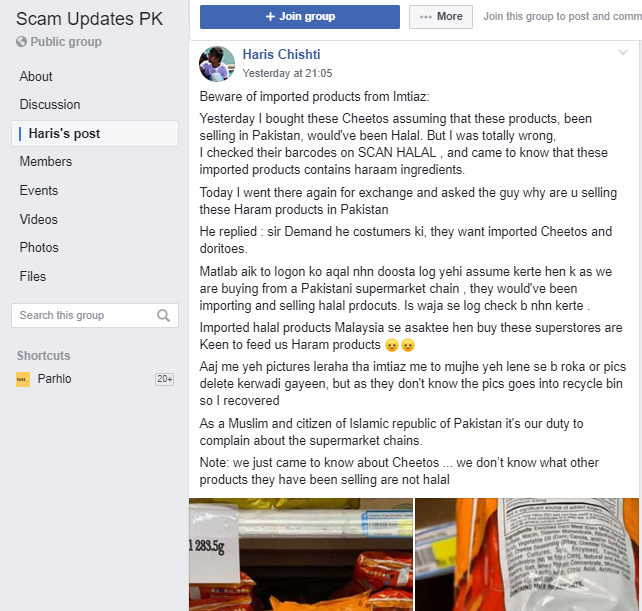642x611 pixels.
Task: Open the Videos section
Action: point(39,220)
